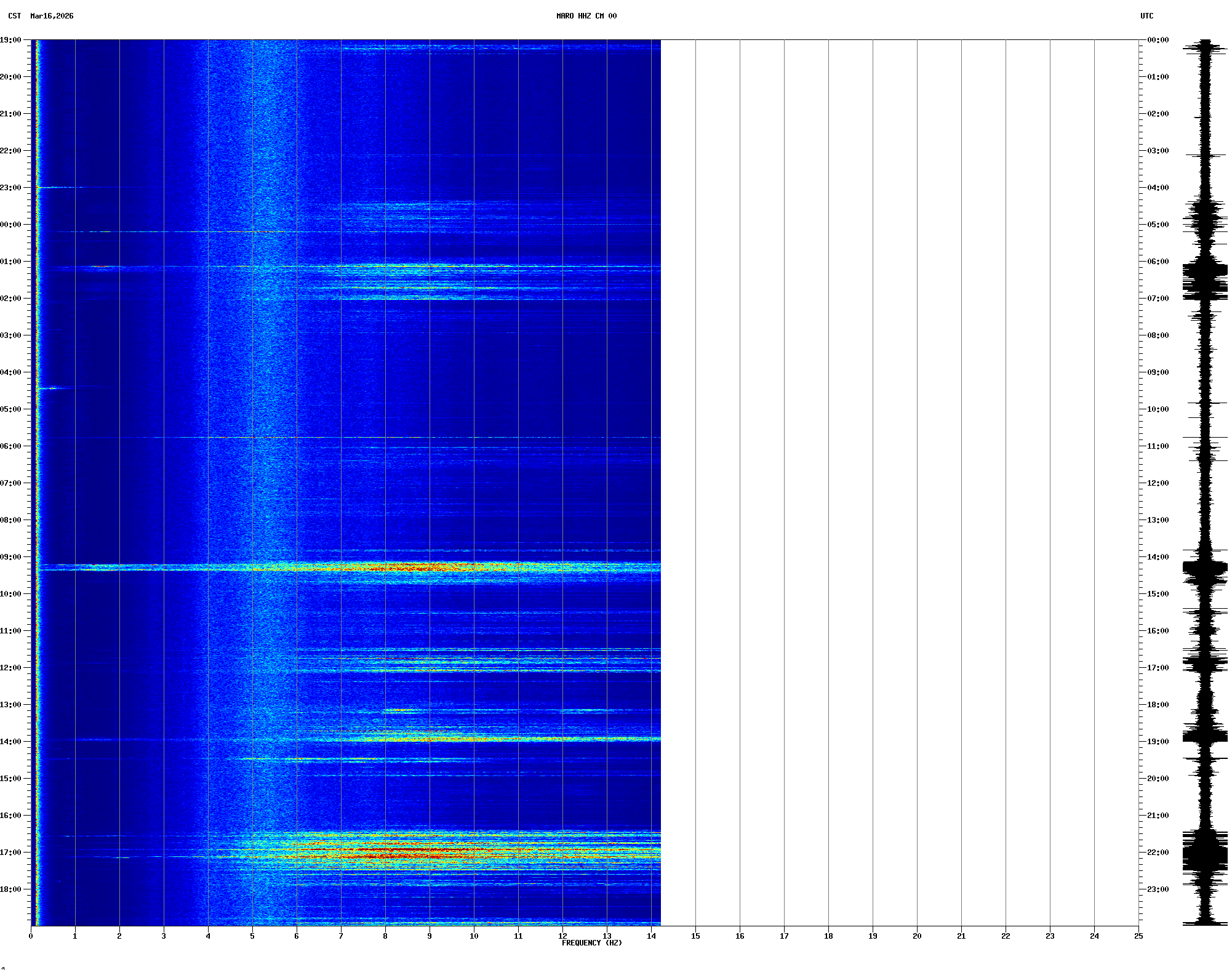Viewport: 1232px width, 975px height.
Task: Click the 22:00 UTC time tick label
Action: click(x=1158, y=853)
